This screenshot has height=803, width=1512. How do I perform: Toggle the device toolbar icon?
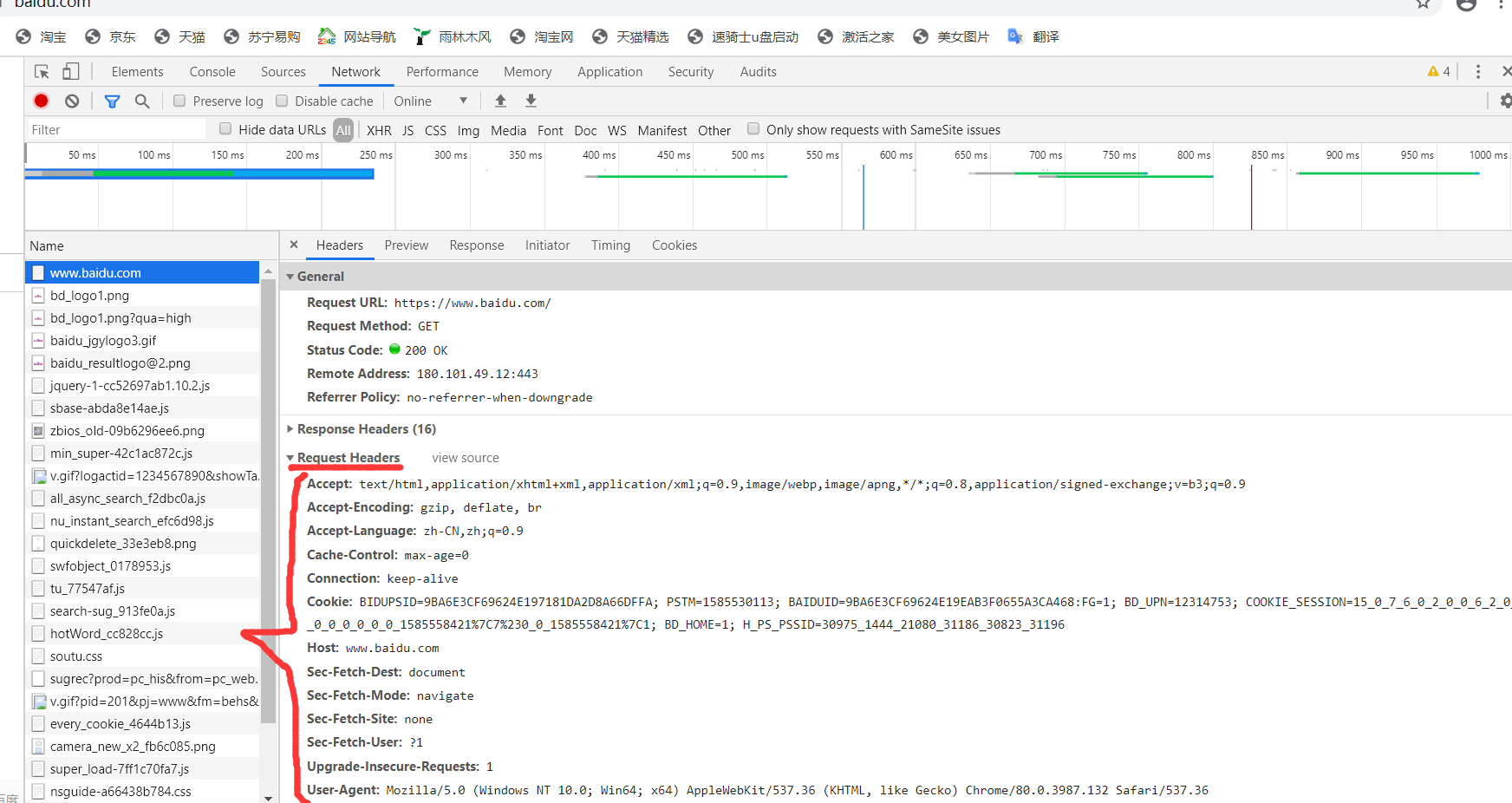click(71, 72)
